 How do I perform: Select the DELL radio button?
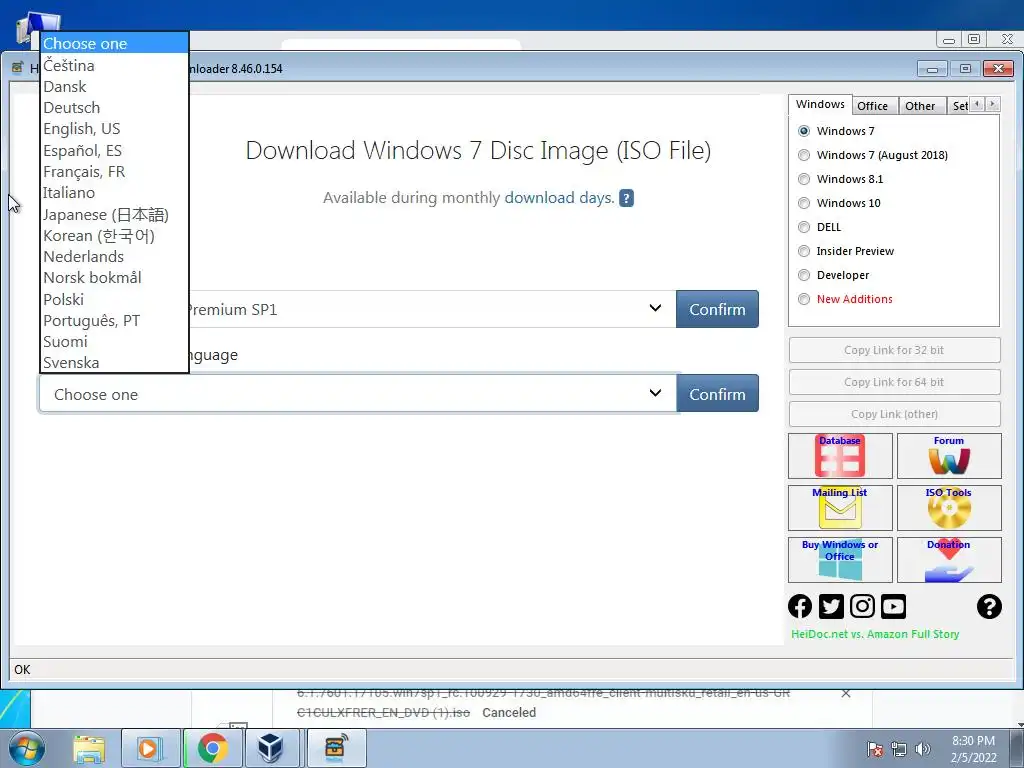[804, 227]
